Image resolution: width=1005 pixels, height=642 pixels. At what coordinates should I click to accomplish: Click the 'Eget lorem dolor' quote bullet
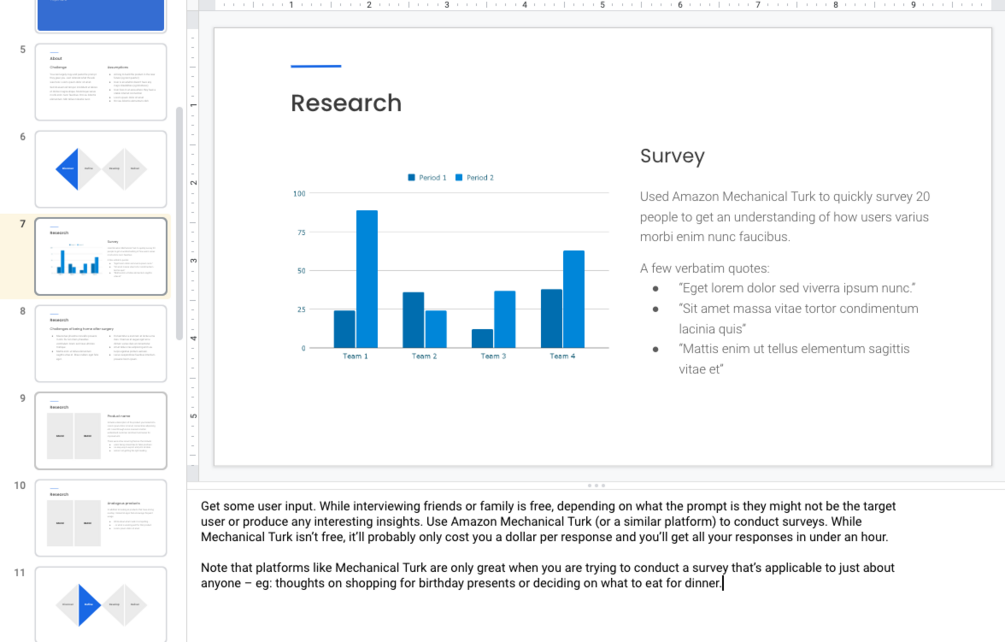point(797,288)
